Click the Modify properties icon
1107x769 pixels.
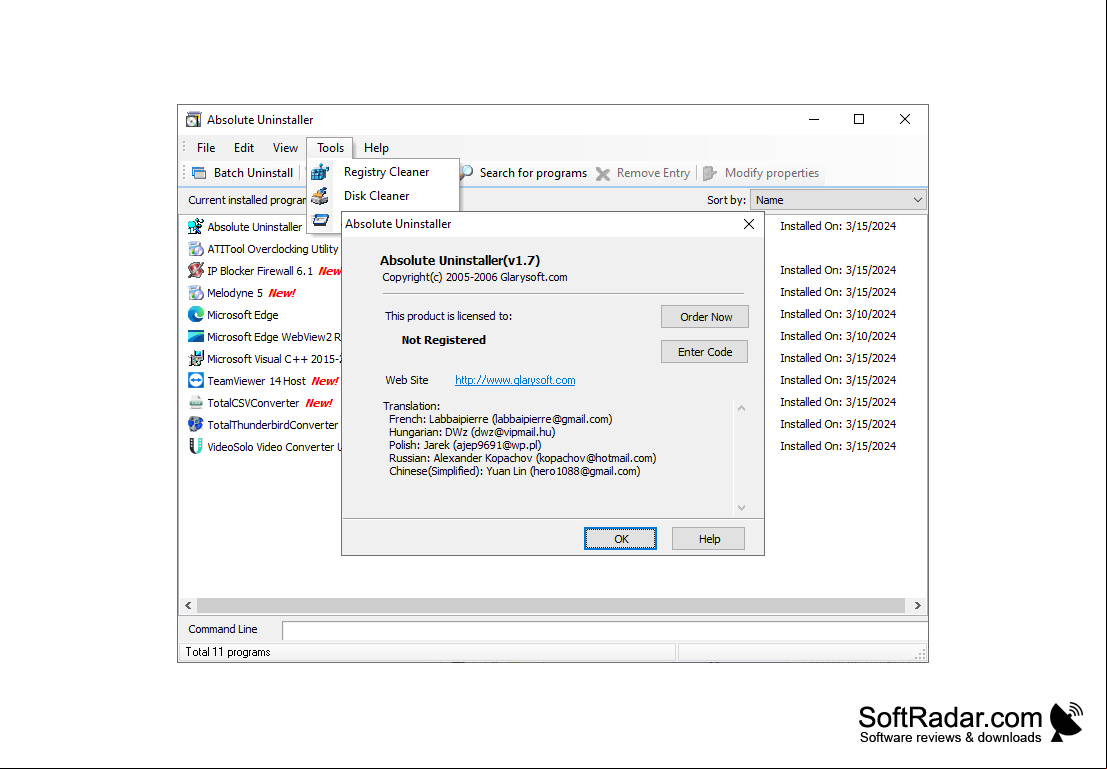(710, 173)
